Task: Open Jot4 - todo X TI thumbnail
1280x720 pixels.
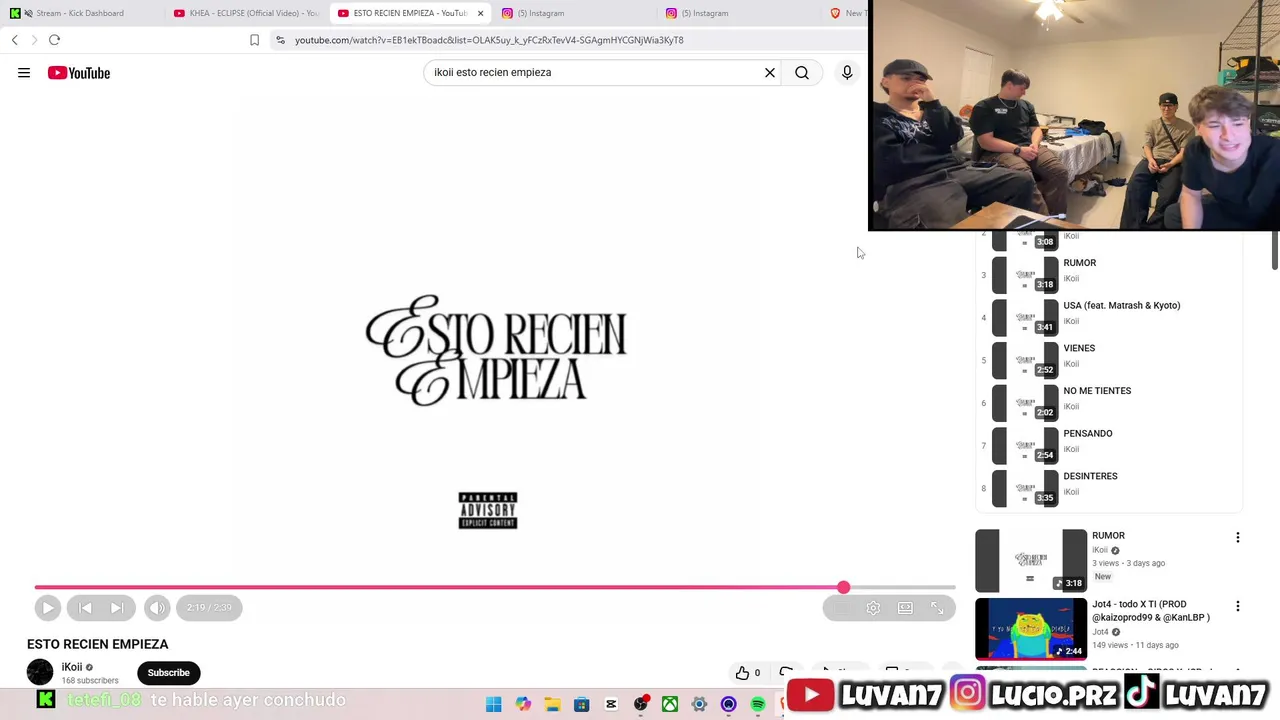Action: pyautogui.click(x=1031, y=629)
